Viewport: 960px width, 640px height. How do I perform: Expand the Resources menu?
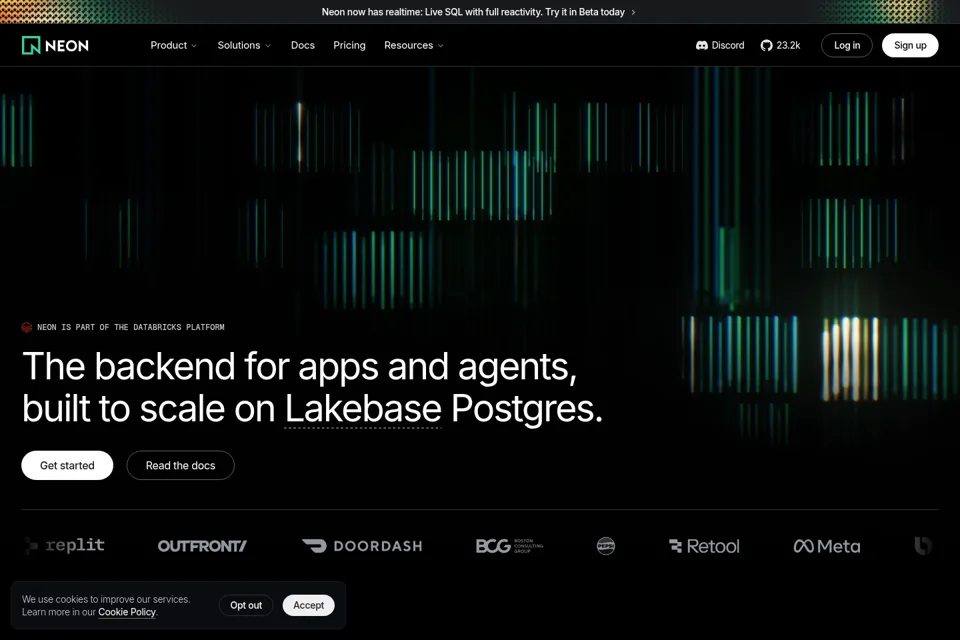413,45
